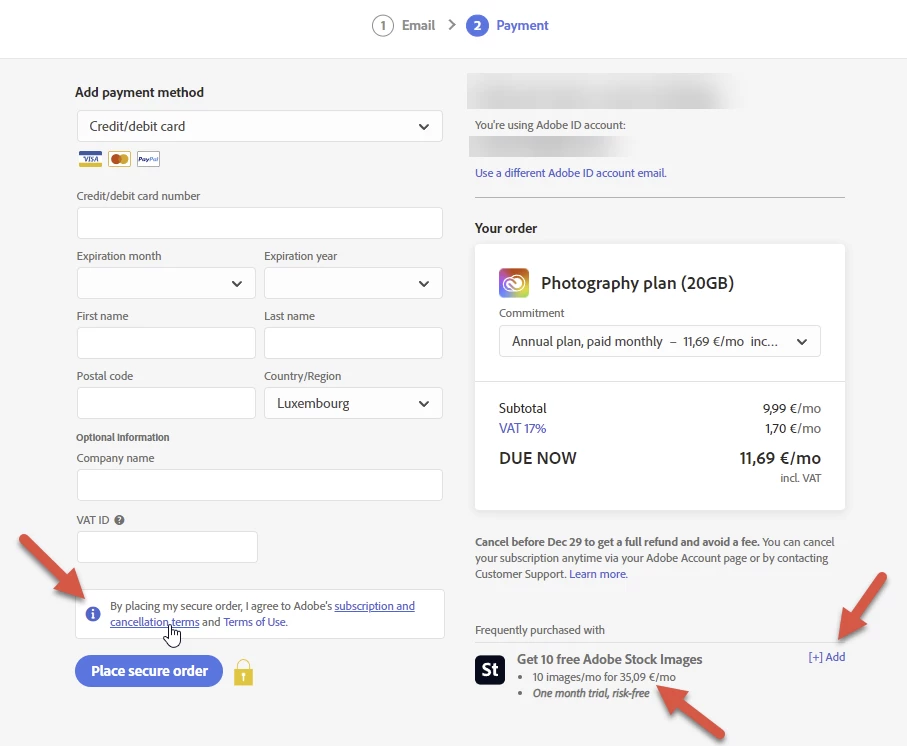Viewport: 907px width, 746px height.
Task: Click the info icon beside order agreement
Action: click(x=93, y=614)
